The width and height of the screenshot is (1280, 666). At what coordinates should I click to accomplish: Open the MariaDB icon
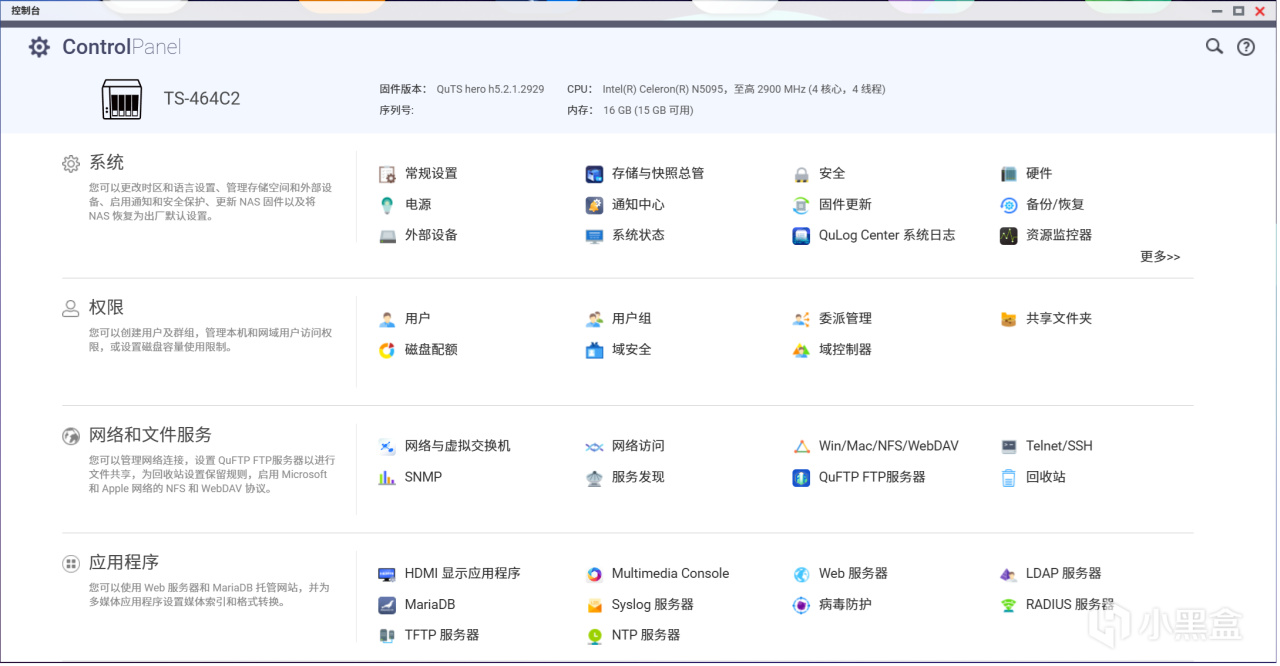pos(388,606)
